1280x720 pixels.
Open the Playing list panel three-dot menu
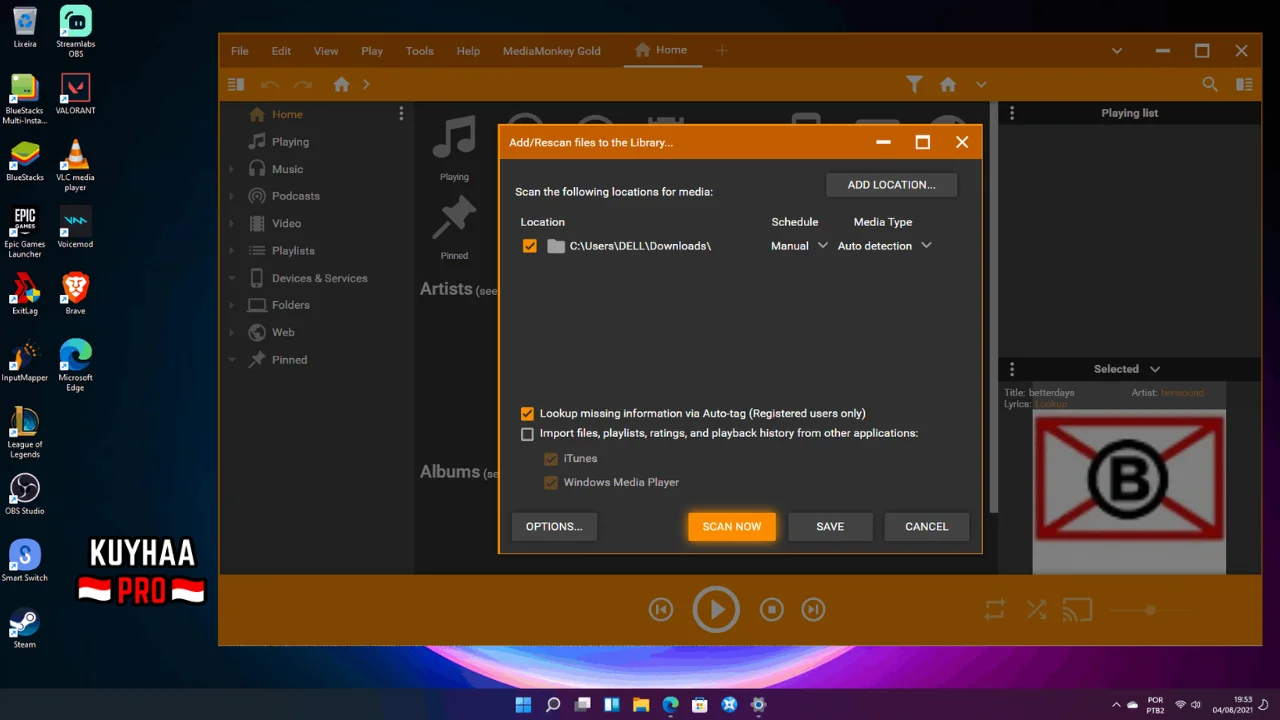1012,113
